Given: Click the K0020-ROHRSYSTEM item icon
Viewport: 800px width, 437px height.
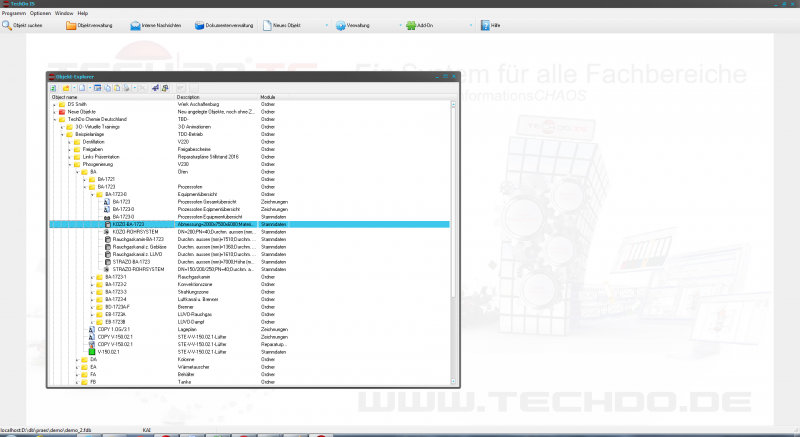Looking at the screenshot, I should point(107,232).
